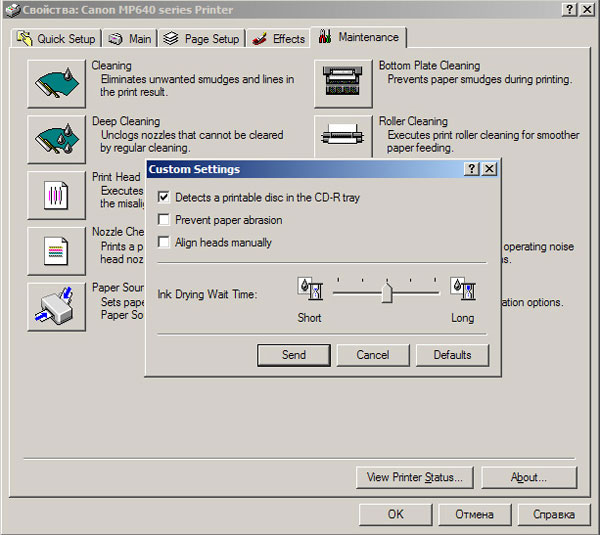Click the About button
Viewport: 600px width, 535px height.
tap(529, 477)
